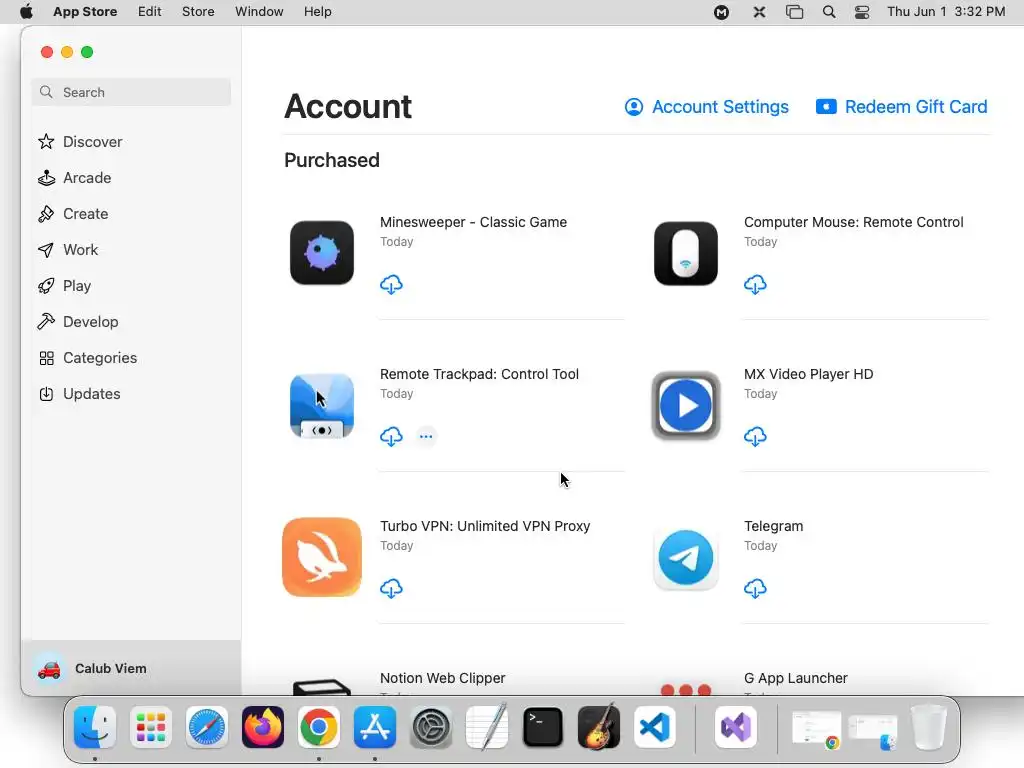Open Launchpad from the Dock
Image resolution: width=1024 pixels, height=768 pixels.
[x=151, y=727]
